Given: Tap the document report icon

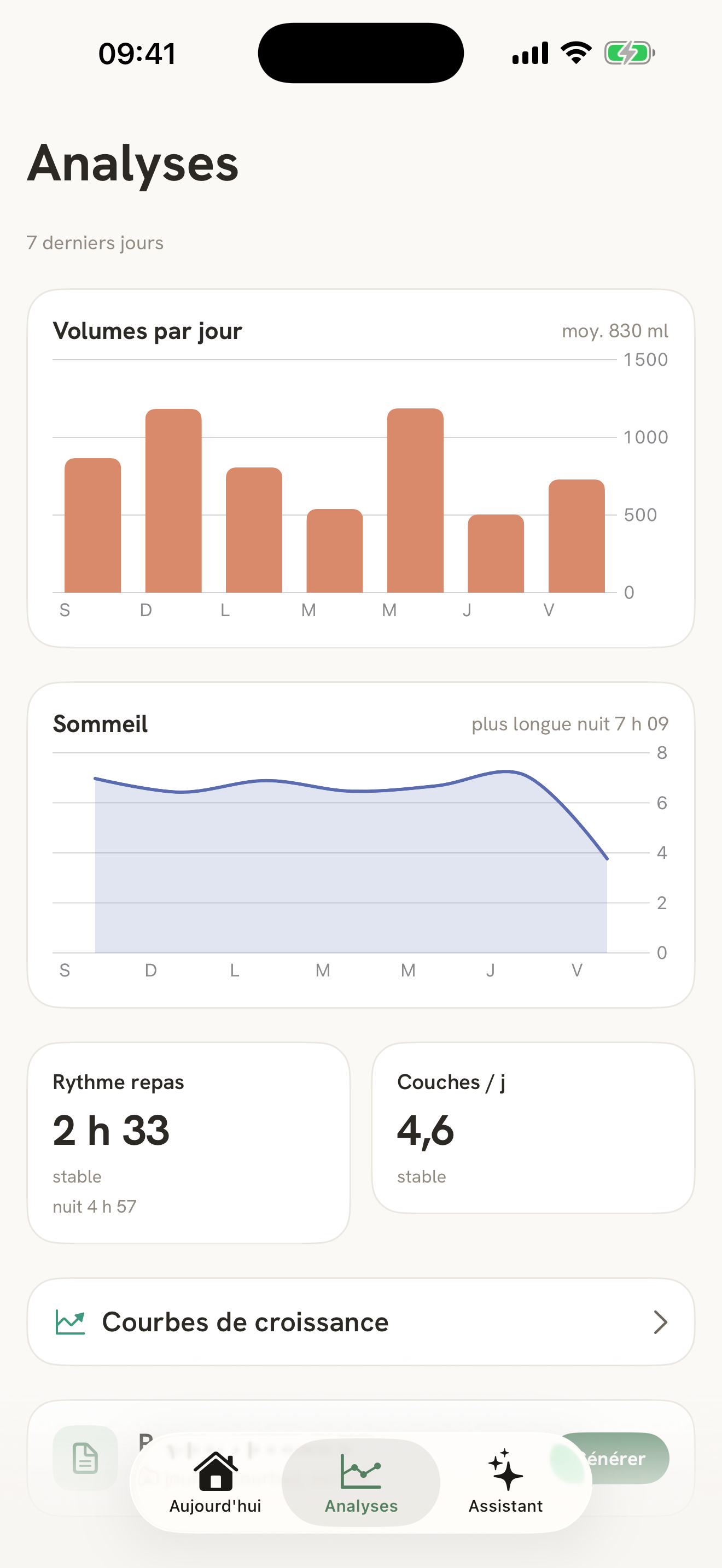Looking at the screenshot, I should pos(85,1458).
